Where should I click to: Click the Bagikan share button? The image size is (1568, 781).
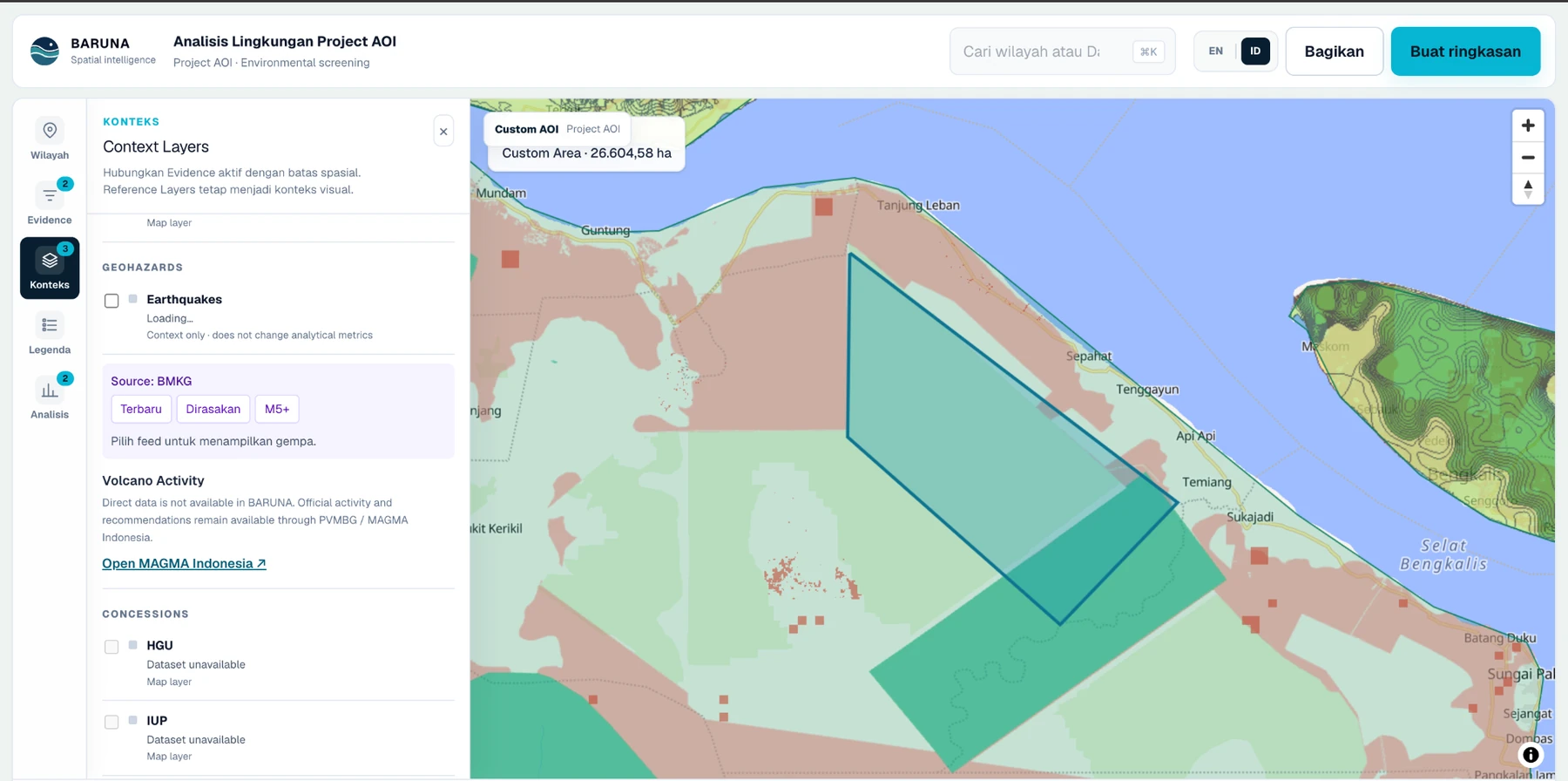coord(1335,51)
